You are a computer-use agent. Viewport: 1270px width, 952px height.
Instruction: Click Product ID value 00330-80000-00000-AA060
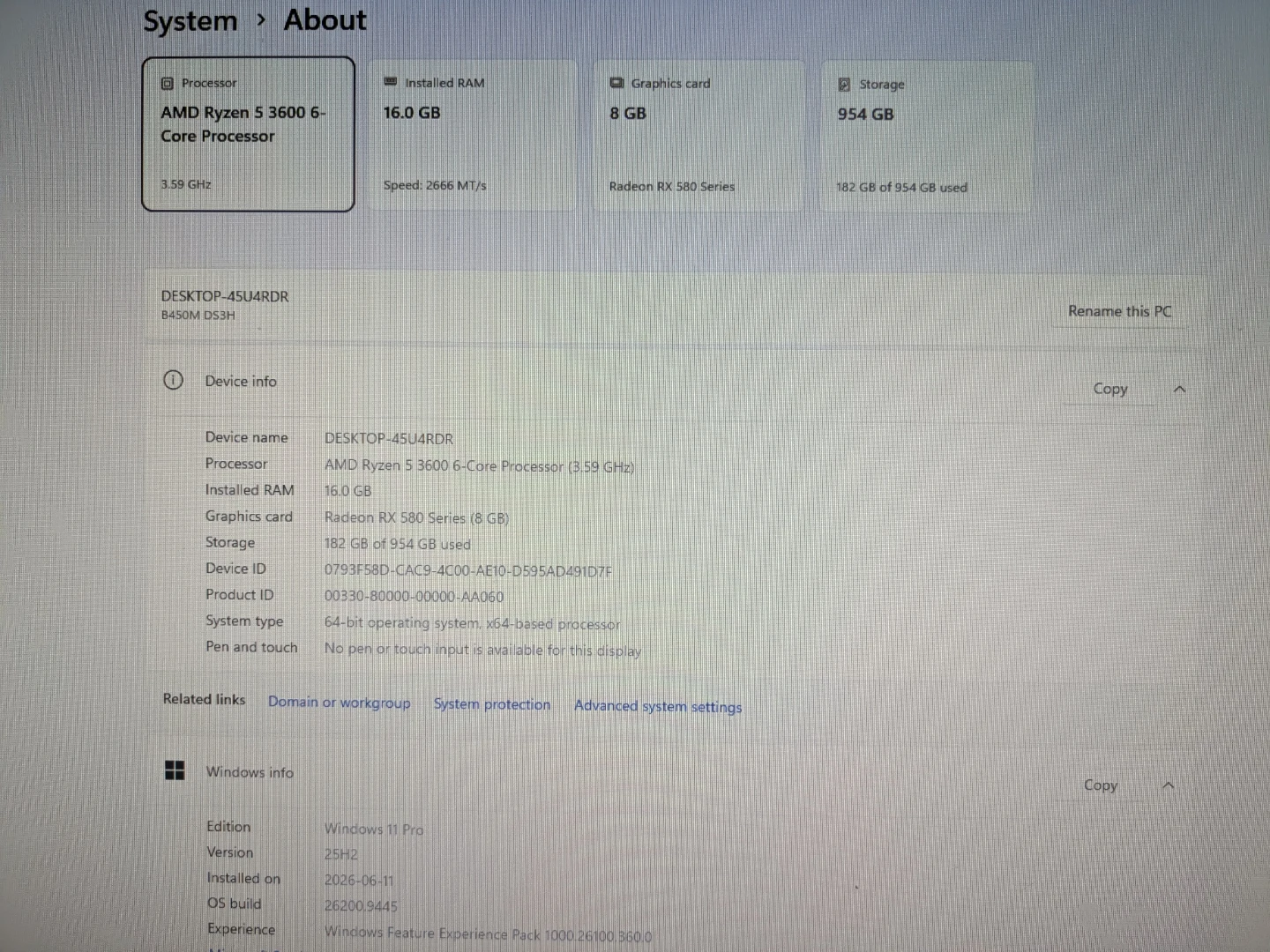(415, 597)
